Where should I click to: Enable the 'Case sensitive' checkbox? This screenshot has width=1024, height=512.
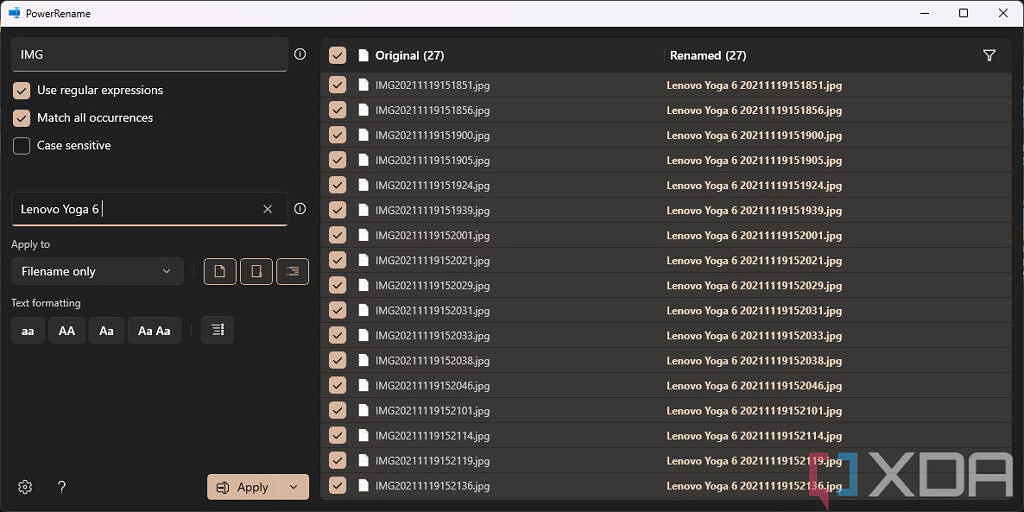coord(21,146)
